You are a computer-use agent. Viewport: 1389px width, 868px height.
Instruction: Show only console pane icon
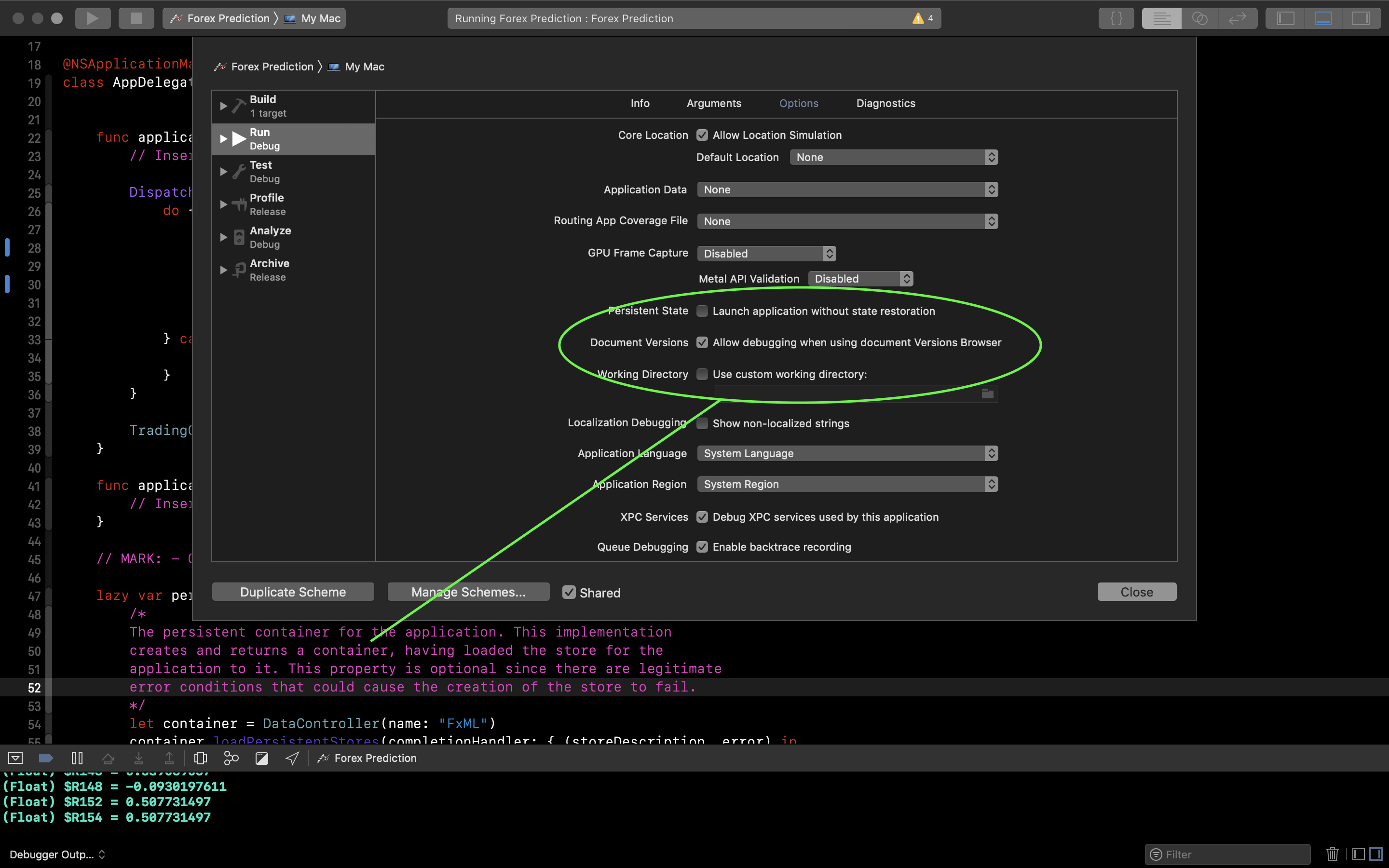click(x=1376, y=854)
